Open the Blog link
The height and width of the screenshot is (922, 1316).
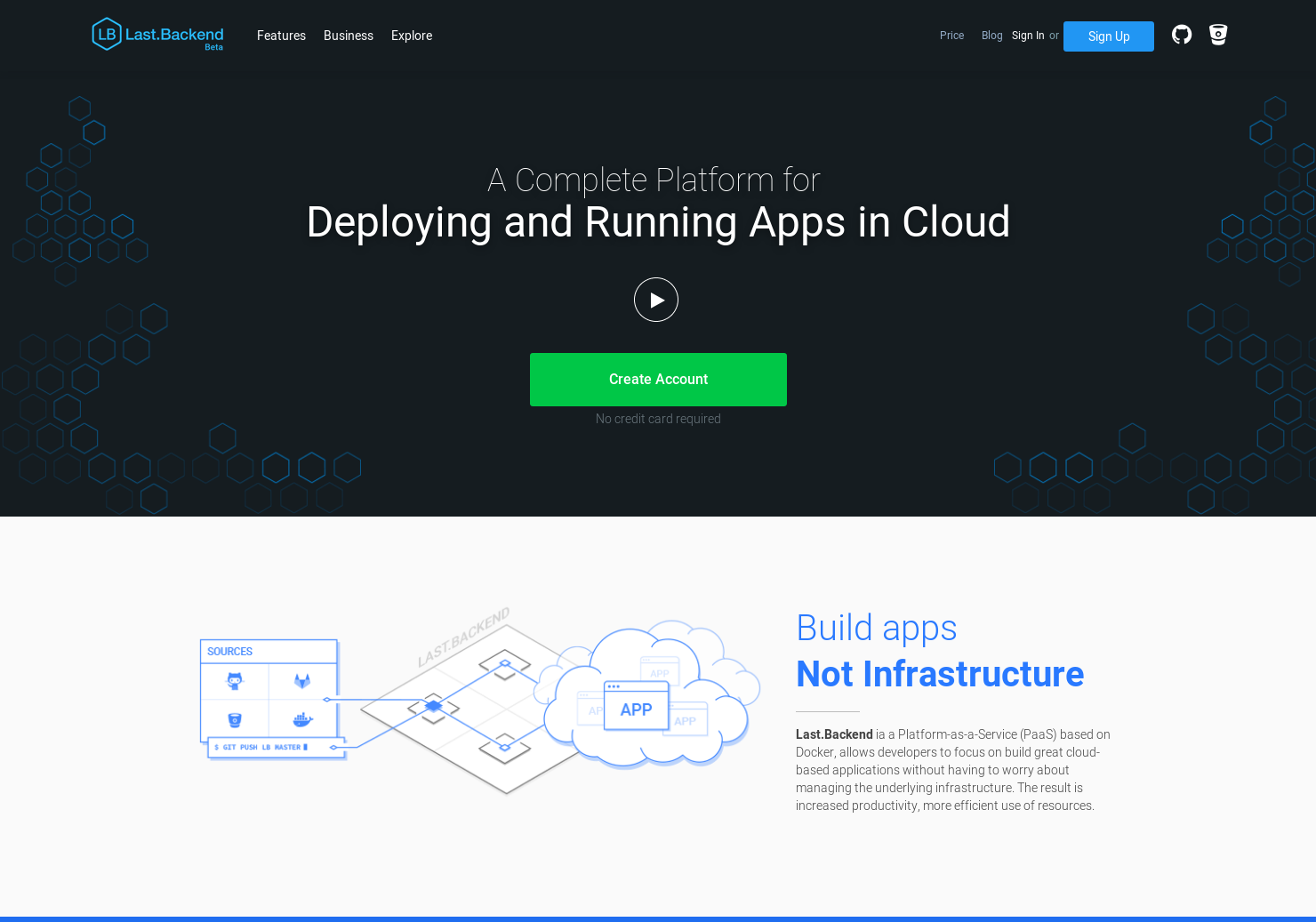[x=991, y=36]
